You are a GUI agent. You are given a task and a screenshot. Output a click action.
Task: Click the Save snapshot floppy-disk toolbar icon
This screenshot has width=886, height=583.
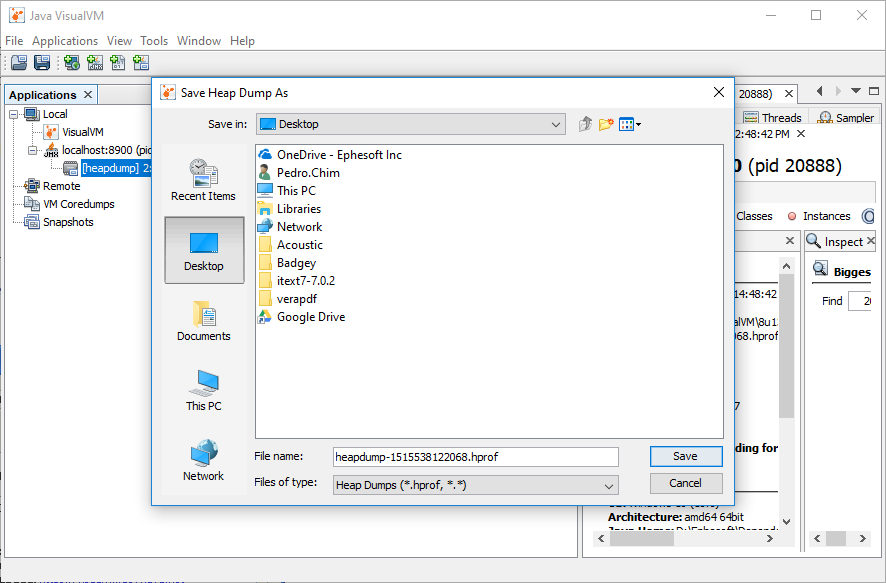(42, 62)
